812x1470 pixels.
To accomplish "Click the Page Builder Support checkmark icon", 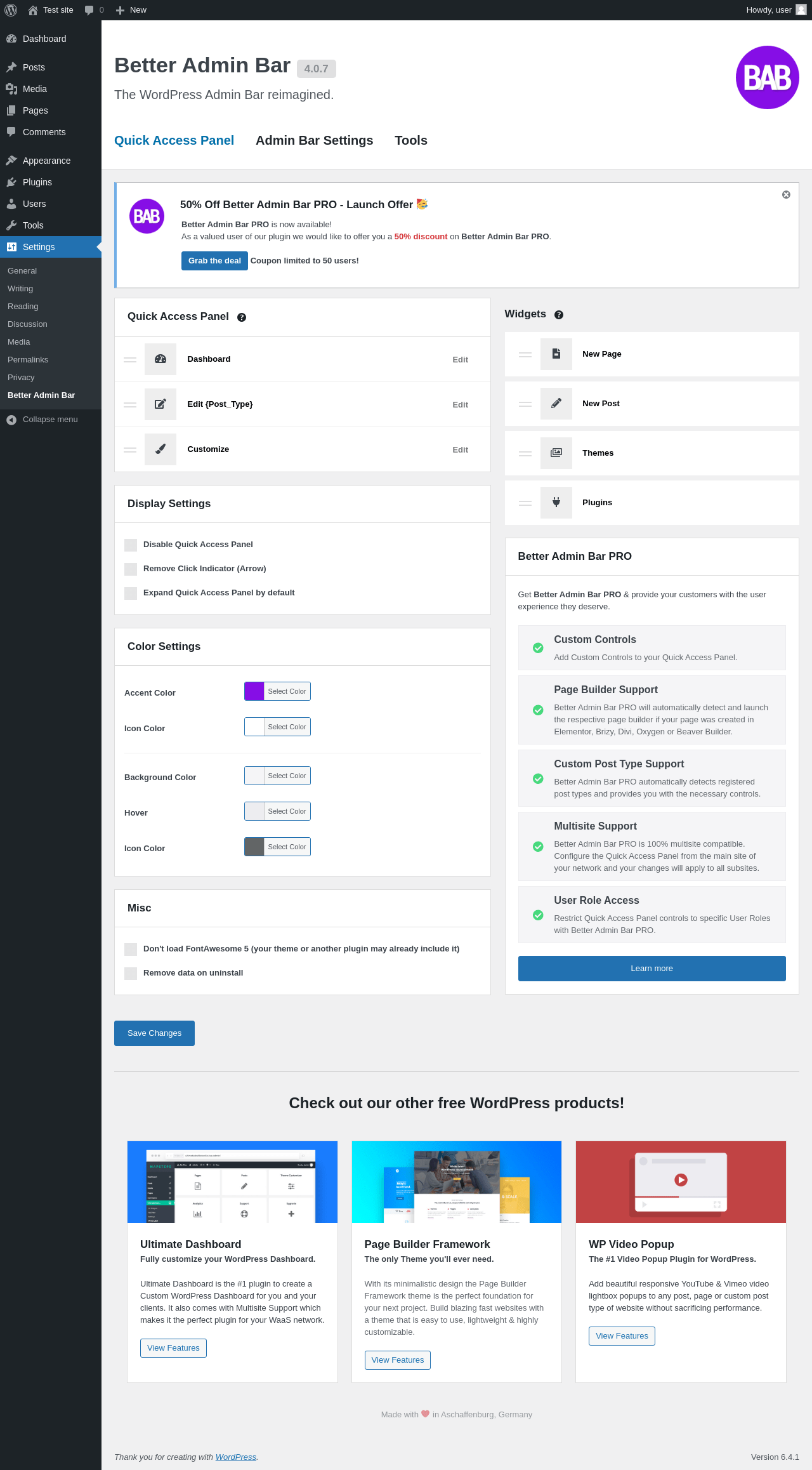I will [538, 710].
